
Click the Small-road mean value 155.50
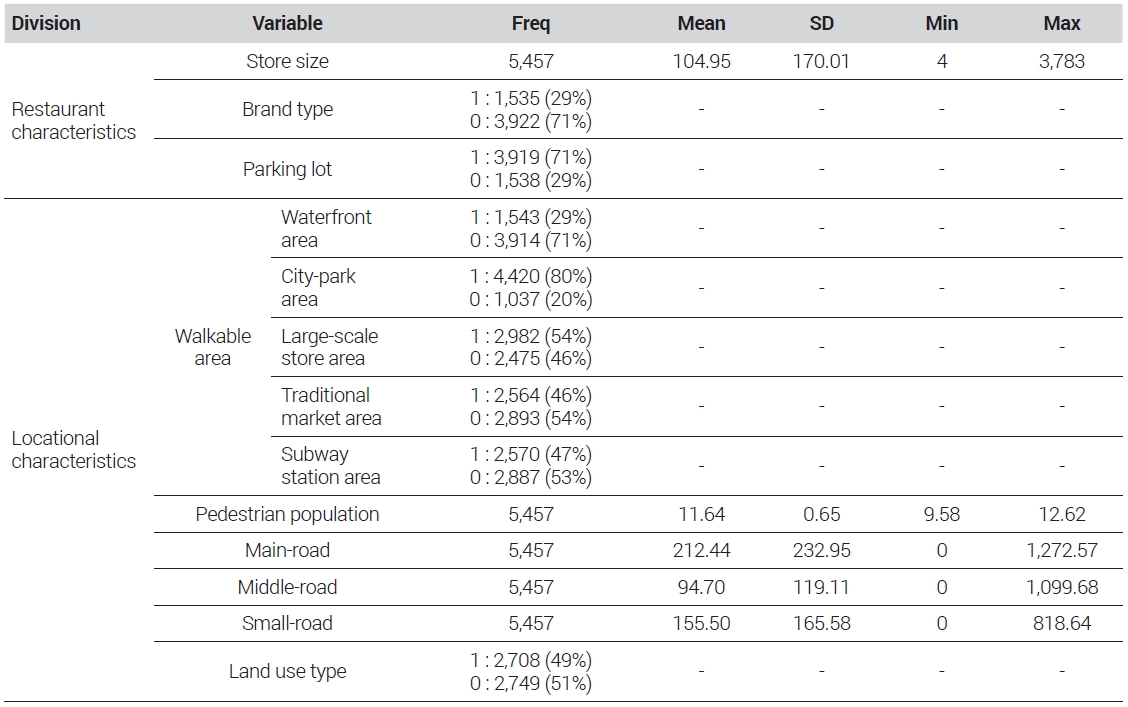coord(701,623)
